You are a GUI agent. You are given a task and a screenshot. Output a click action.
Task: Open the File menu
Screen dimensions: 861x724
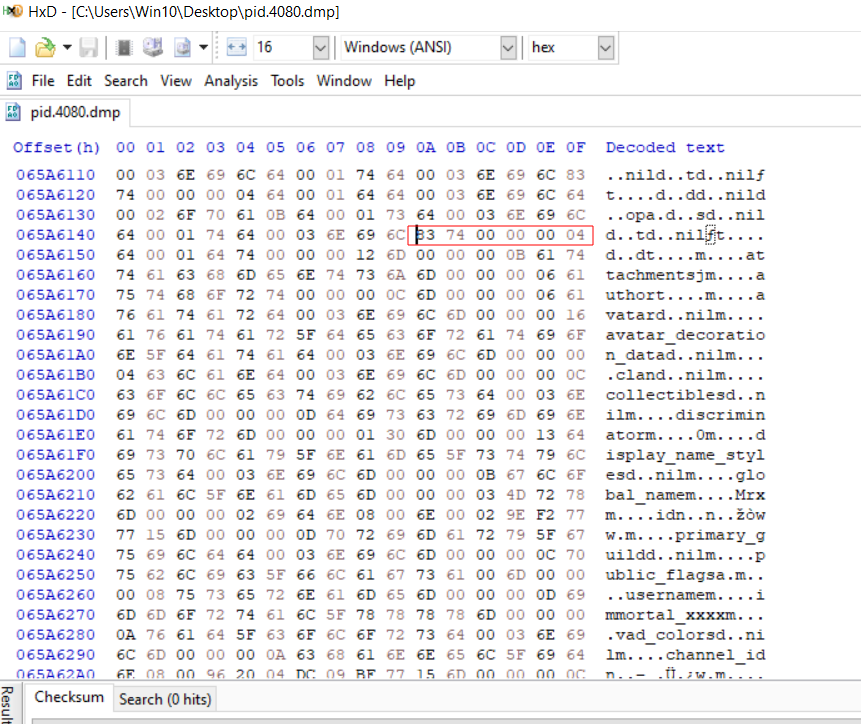pyautogui.click(x=43, y=81)
